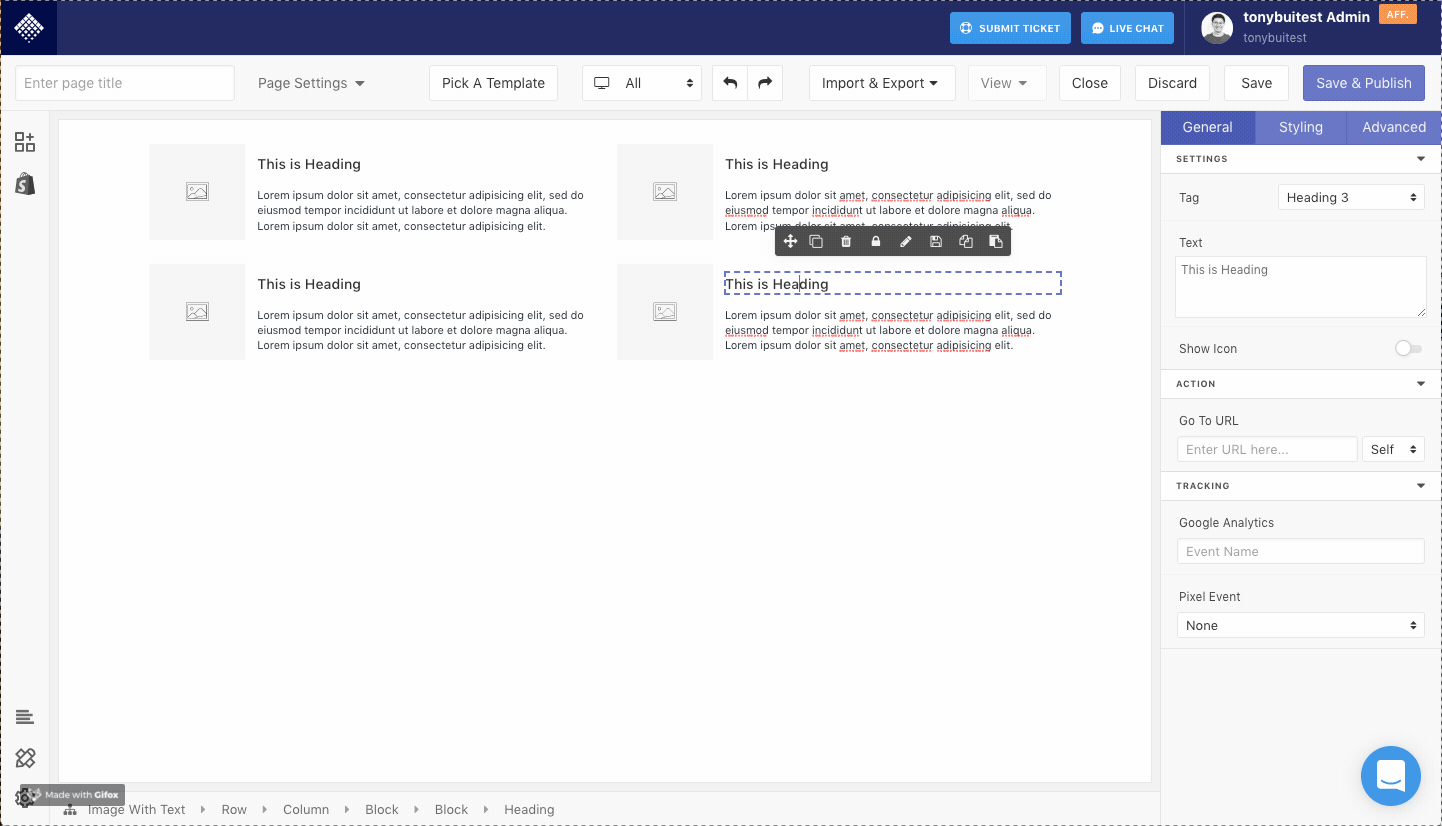
Task: Click the Save button
Action: [1257, 83]
